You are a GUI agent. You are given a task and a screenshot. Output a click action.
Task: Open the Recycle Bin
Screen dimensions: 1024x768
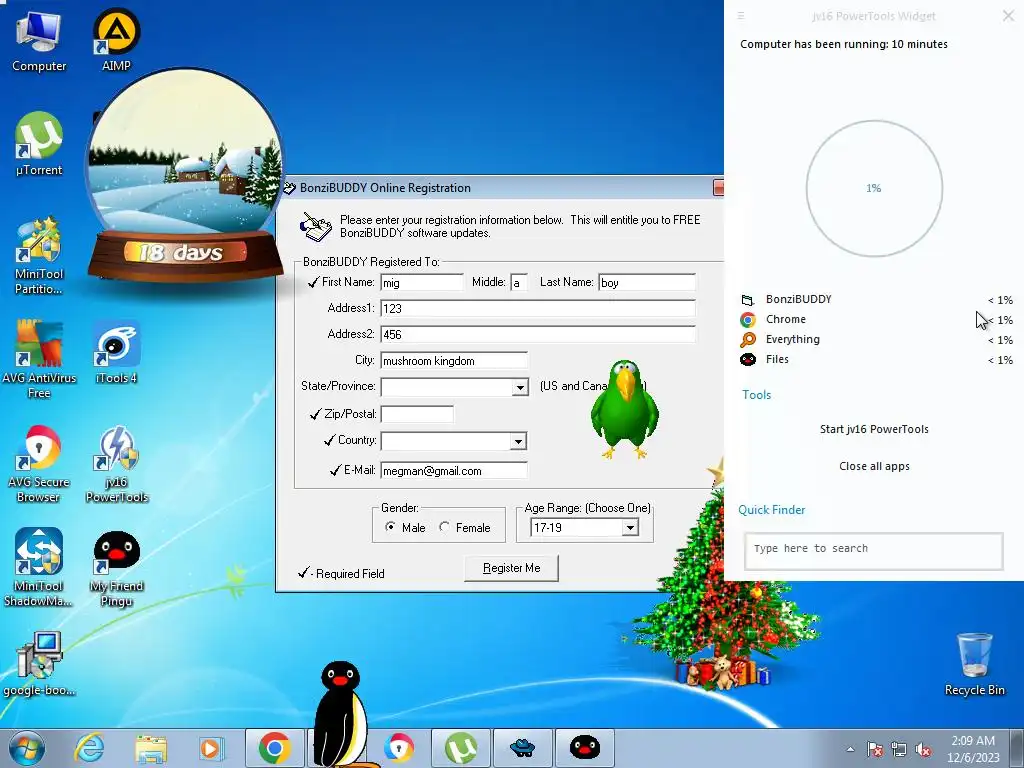point(974,664)
